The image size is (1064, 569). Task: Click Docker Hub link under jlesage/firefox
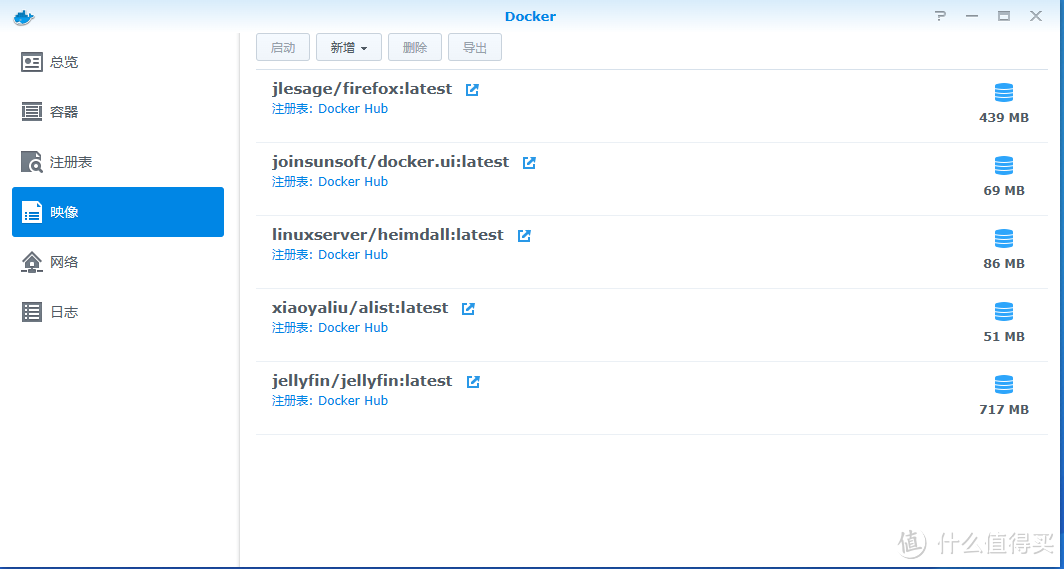pos(353,109)
